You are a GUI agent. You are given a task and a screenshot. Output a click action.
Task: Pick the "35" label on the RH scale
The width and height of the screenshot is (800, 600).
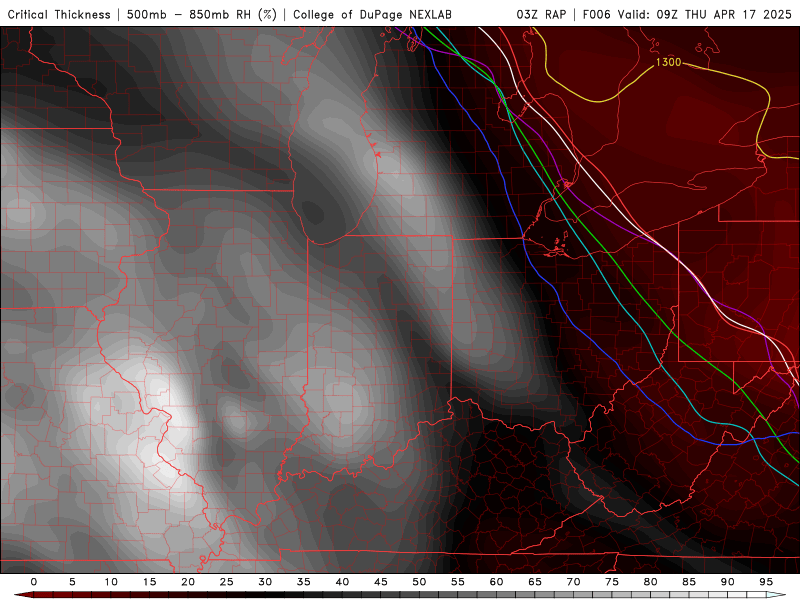(x=304, y=582)
